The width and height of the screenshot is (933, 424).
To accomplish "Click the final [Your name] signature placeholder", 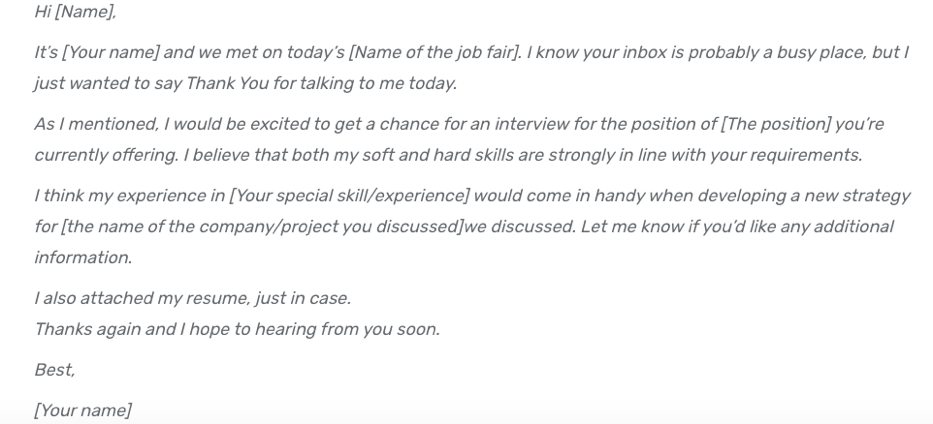I will (82, 411).
